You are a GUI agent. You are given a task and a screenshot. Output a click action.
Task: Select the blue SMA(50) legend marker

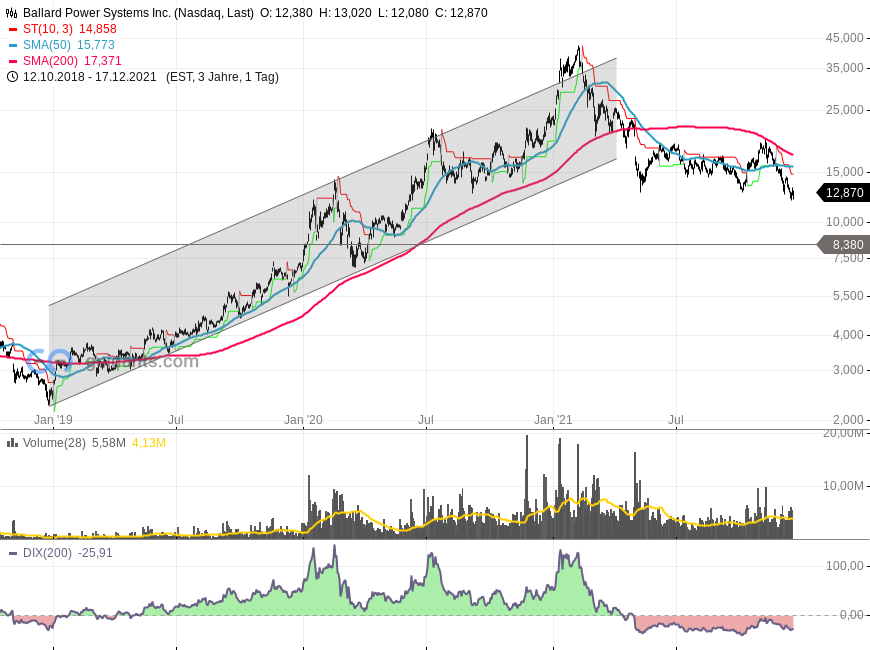[13, 45]
